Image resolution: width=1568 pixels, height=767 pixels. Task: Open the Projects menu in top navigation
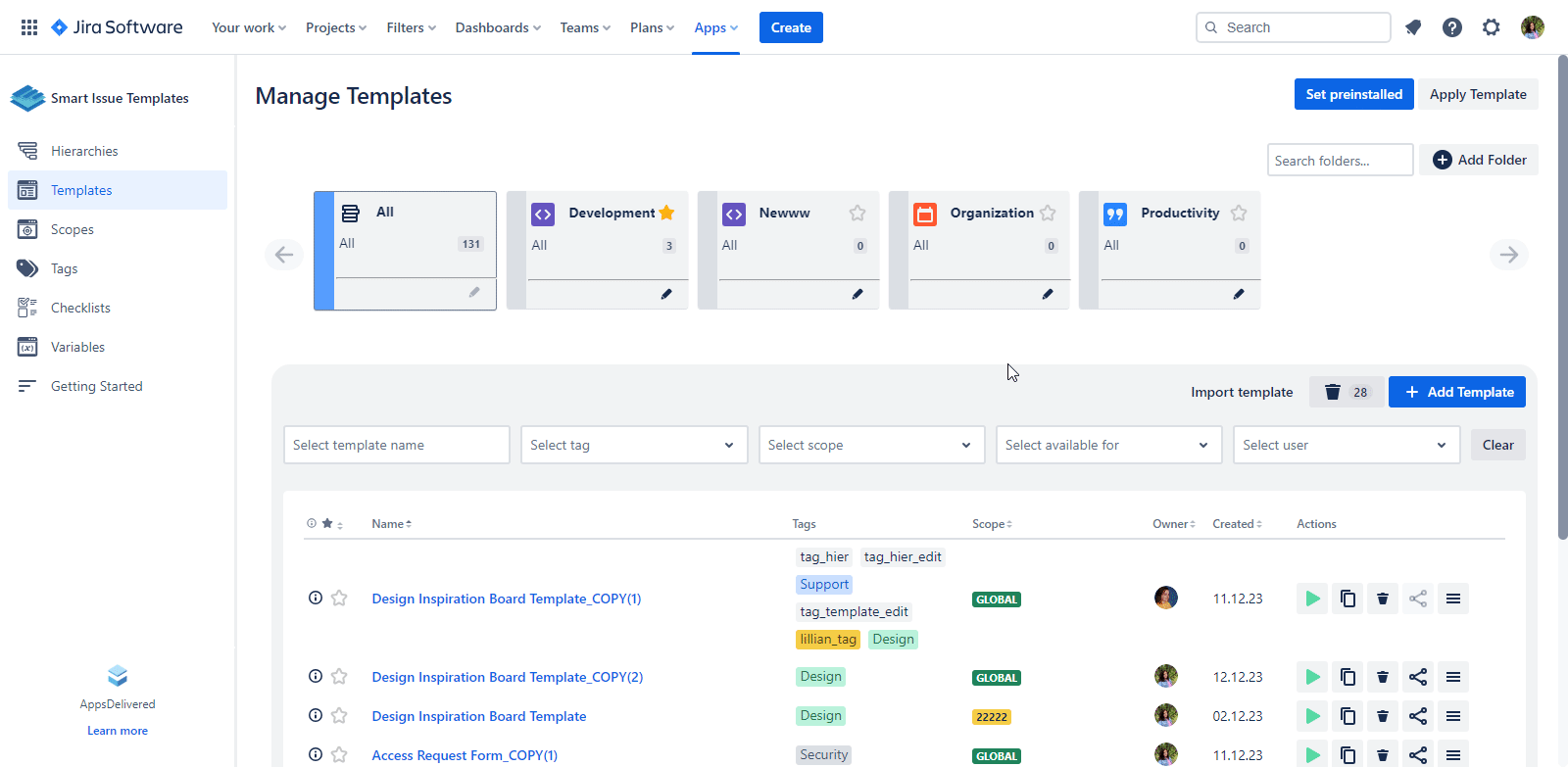click(x=335, y=27)
